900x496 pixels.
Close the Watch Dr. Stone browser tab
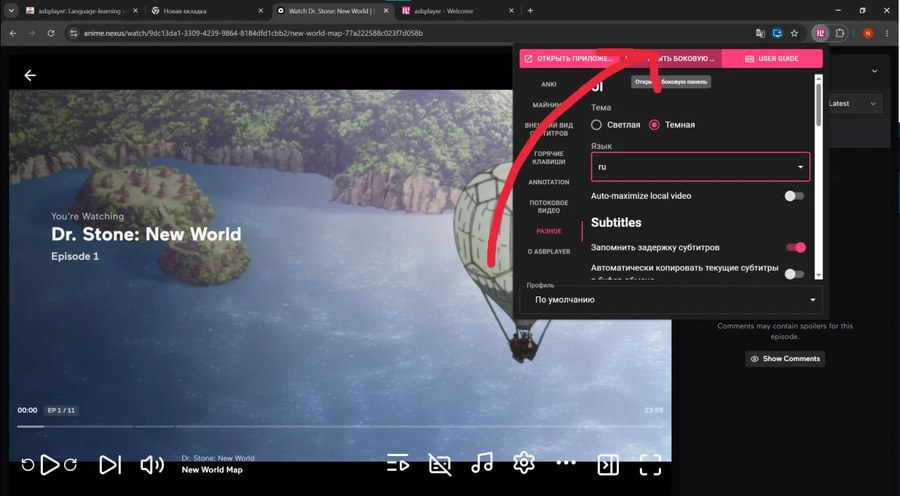386,10
